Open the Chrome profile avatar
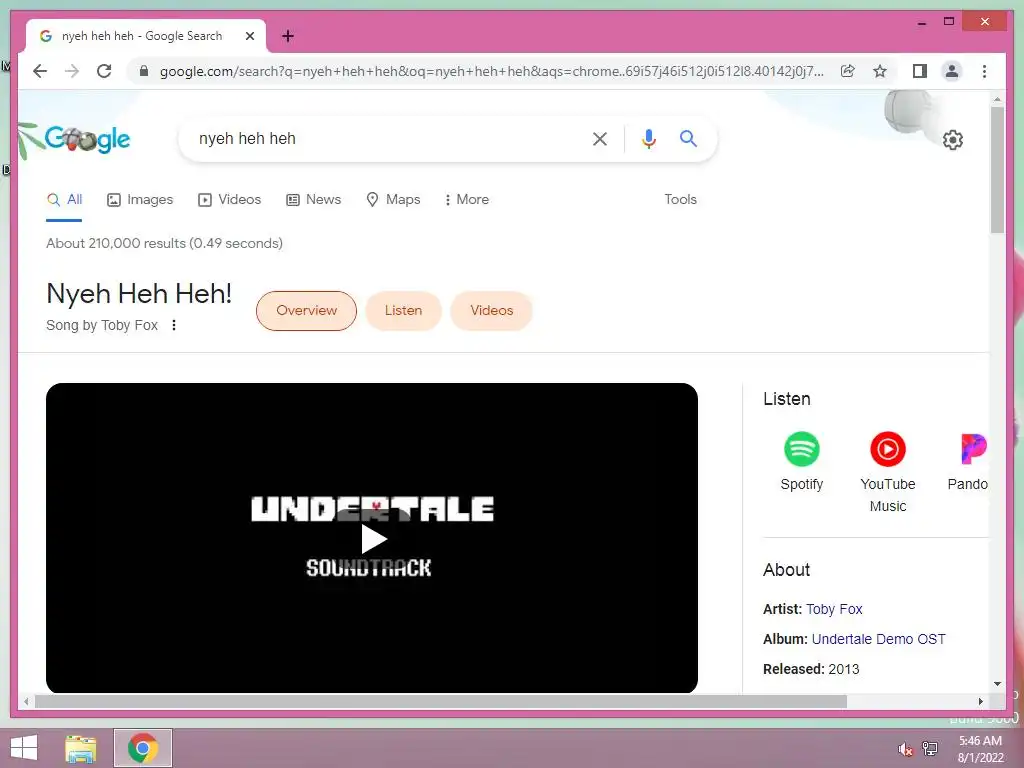The image size is (1024, 768). (952, 71)
